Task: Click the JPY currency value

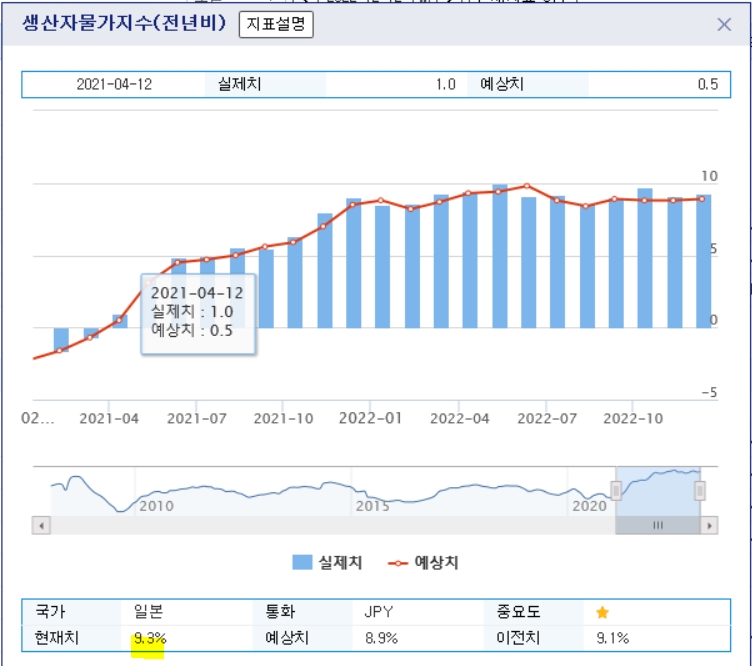Action: [x=379, y=612]
